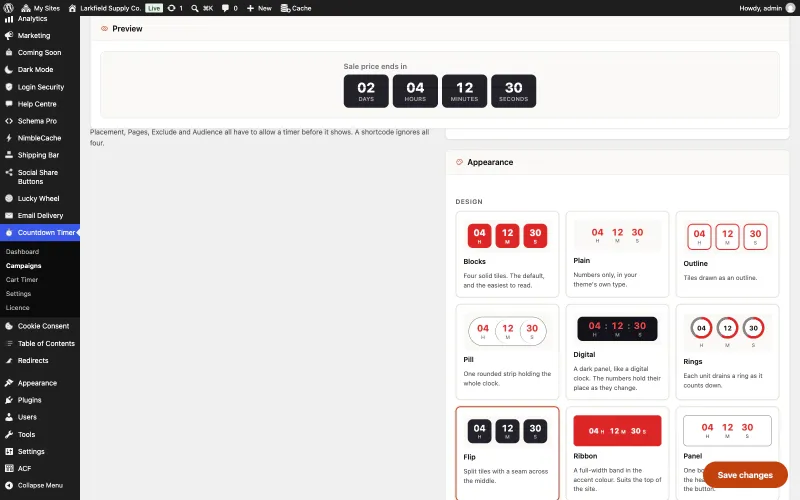The width and height of the screenshot is (800, 500).
Task: Open Redirects sidebar icon
Action: (x=9, y=360)
